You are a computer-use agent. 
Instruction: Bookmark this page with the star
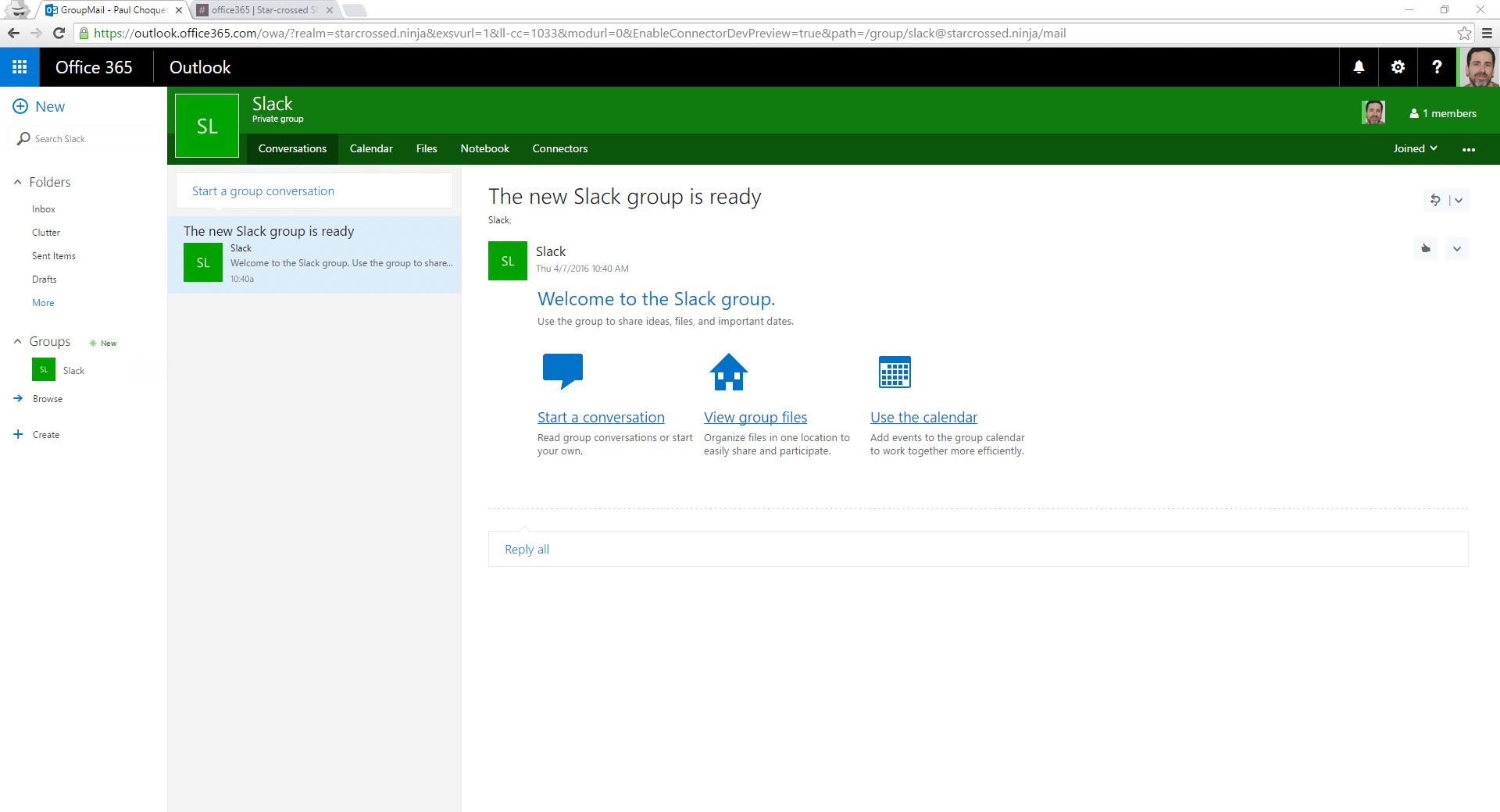[x=1464, y=33]
